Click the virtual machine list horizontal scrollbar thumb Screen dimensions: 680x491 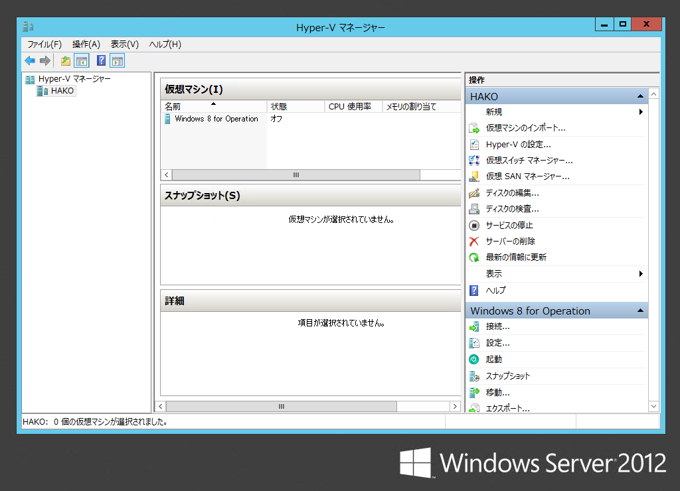click(x=296, y=175)
